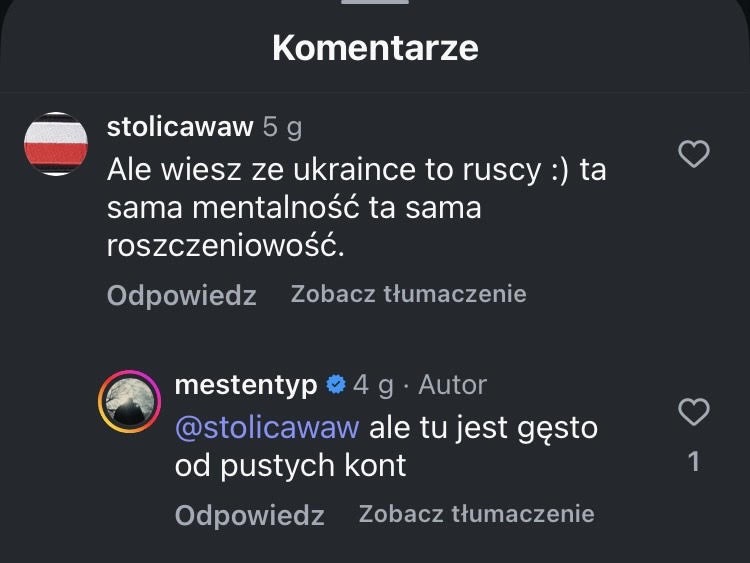Tap the Autor label next to mestentyp
Image resolution: width=750 pixels, height=563 pixels.
tap(452, 385)
